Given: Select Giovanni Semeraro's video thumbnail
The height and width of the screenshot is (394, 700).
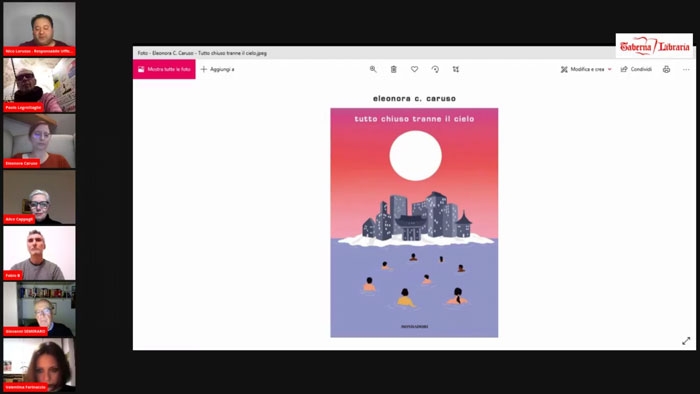Looking at the screenshot, I should tap(39, 309).
